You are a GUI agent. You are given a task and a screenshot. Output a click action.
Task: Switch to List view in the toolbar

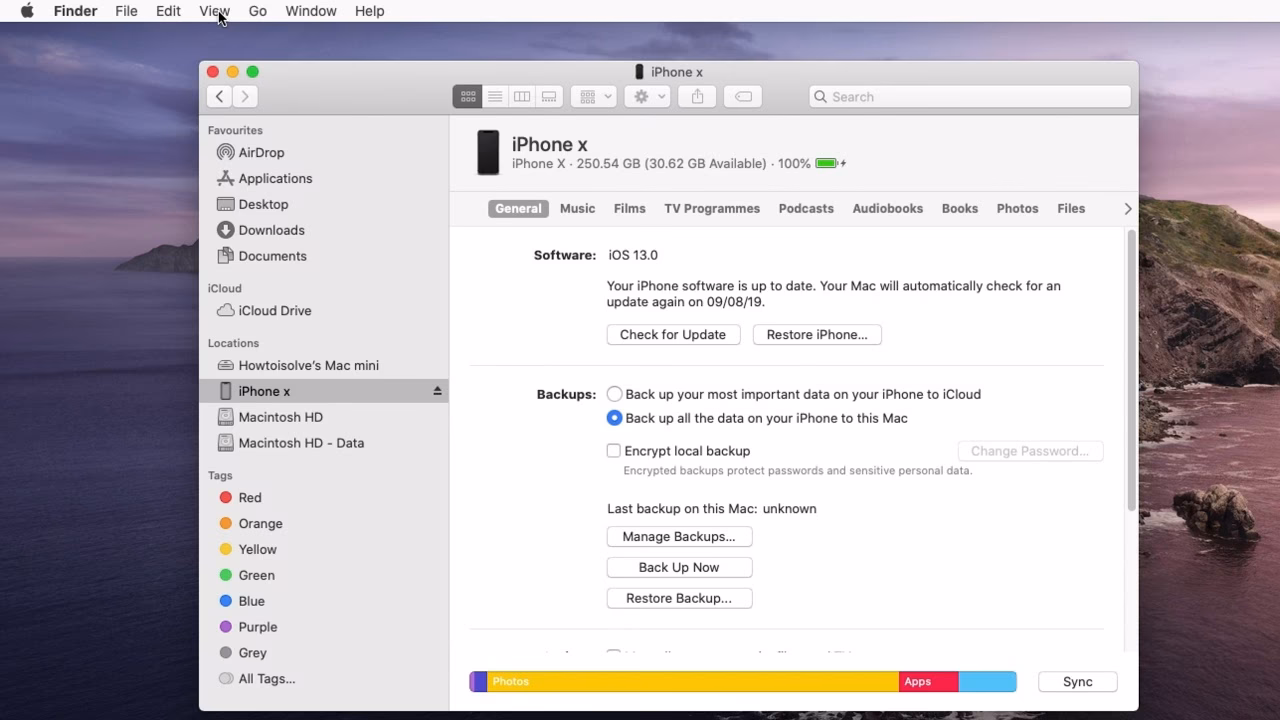click(x=495, y=96)
